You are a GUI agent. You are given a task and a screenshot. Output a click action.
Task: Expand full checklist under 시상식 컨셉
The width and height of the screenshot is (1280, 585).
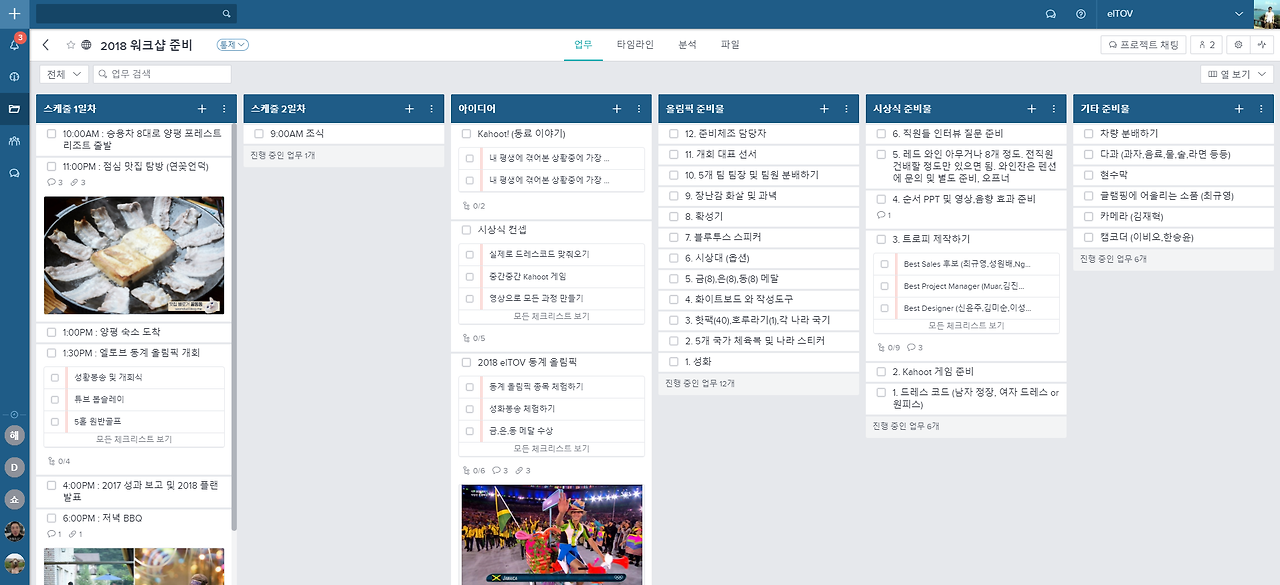coord(551,316)
